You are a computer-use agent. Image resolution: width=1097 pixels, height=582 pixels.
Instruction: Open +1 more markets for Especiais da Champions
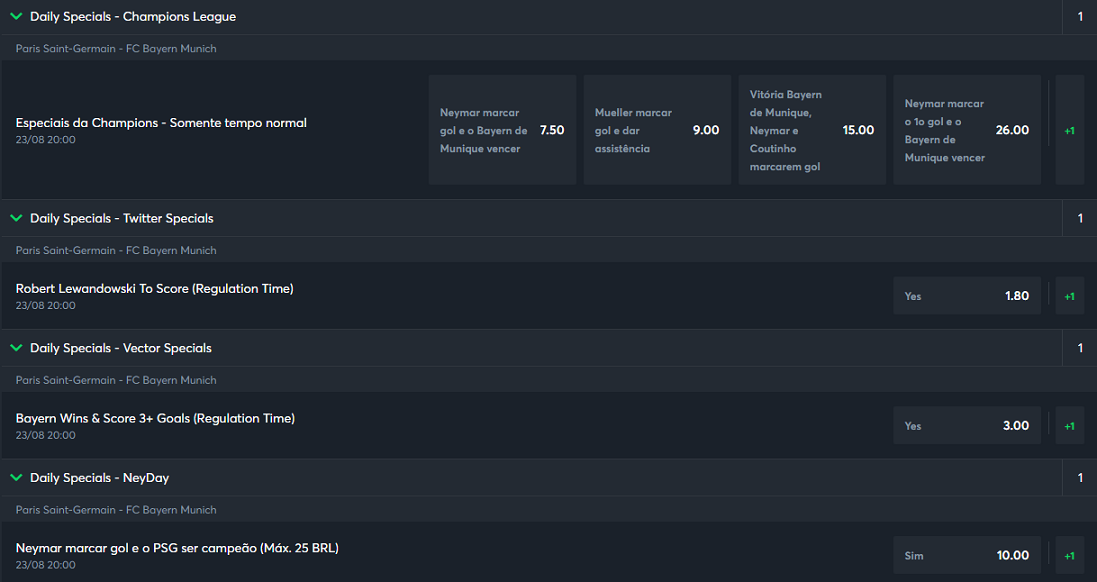(1070, 130)
